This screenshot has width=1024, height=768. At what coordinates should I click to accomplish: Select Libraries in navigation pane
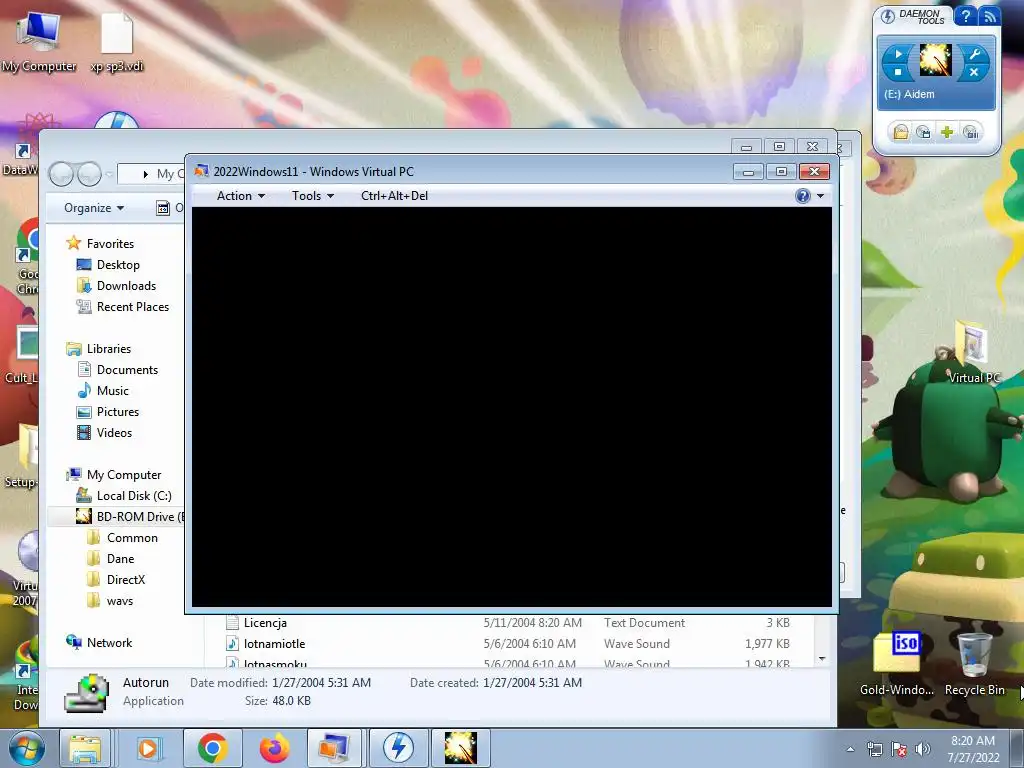click(x=108, y=349)
